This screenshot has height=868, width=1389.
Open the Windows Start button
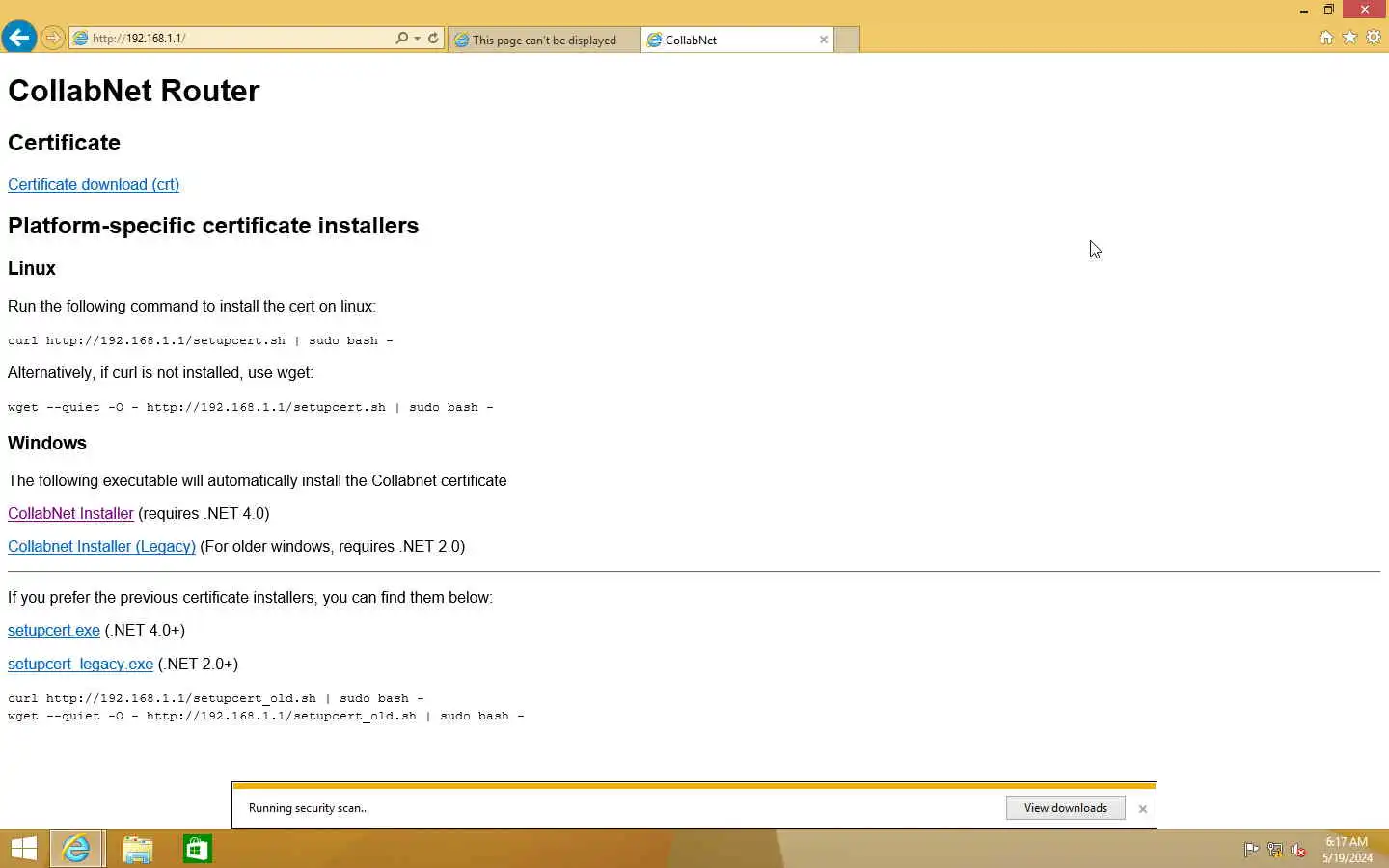click(x=23, y=849)
